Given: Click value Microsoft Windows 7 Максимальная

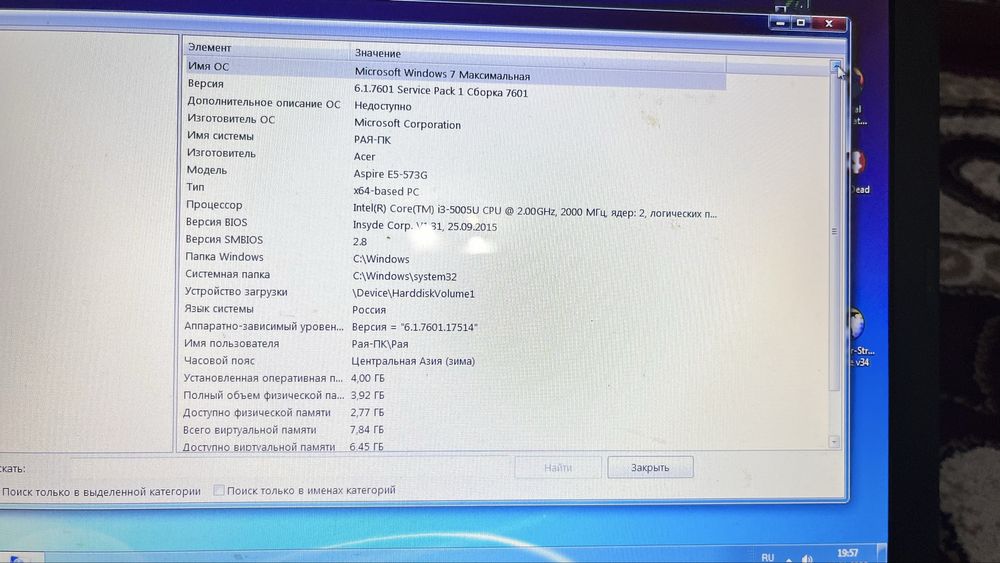Looking at the screenshot, I should pyautogui.click(x=442, y=74).
